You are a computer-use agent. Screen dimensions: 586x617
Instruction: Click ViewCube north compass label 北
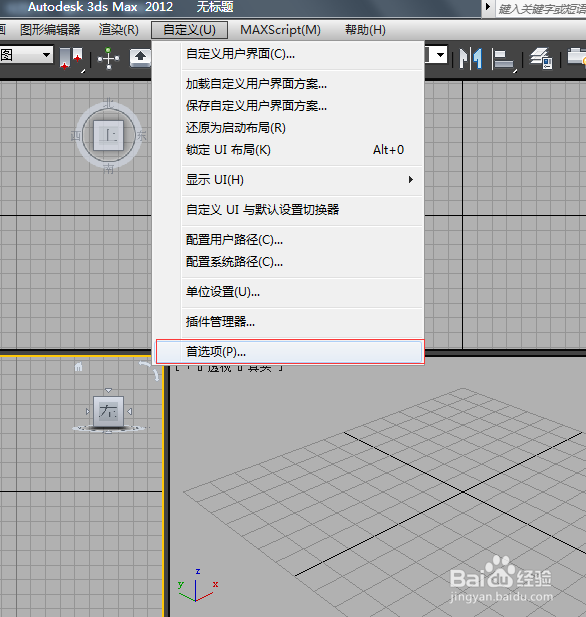108,104
